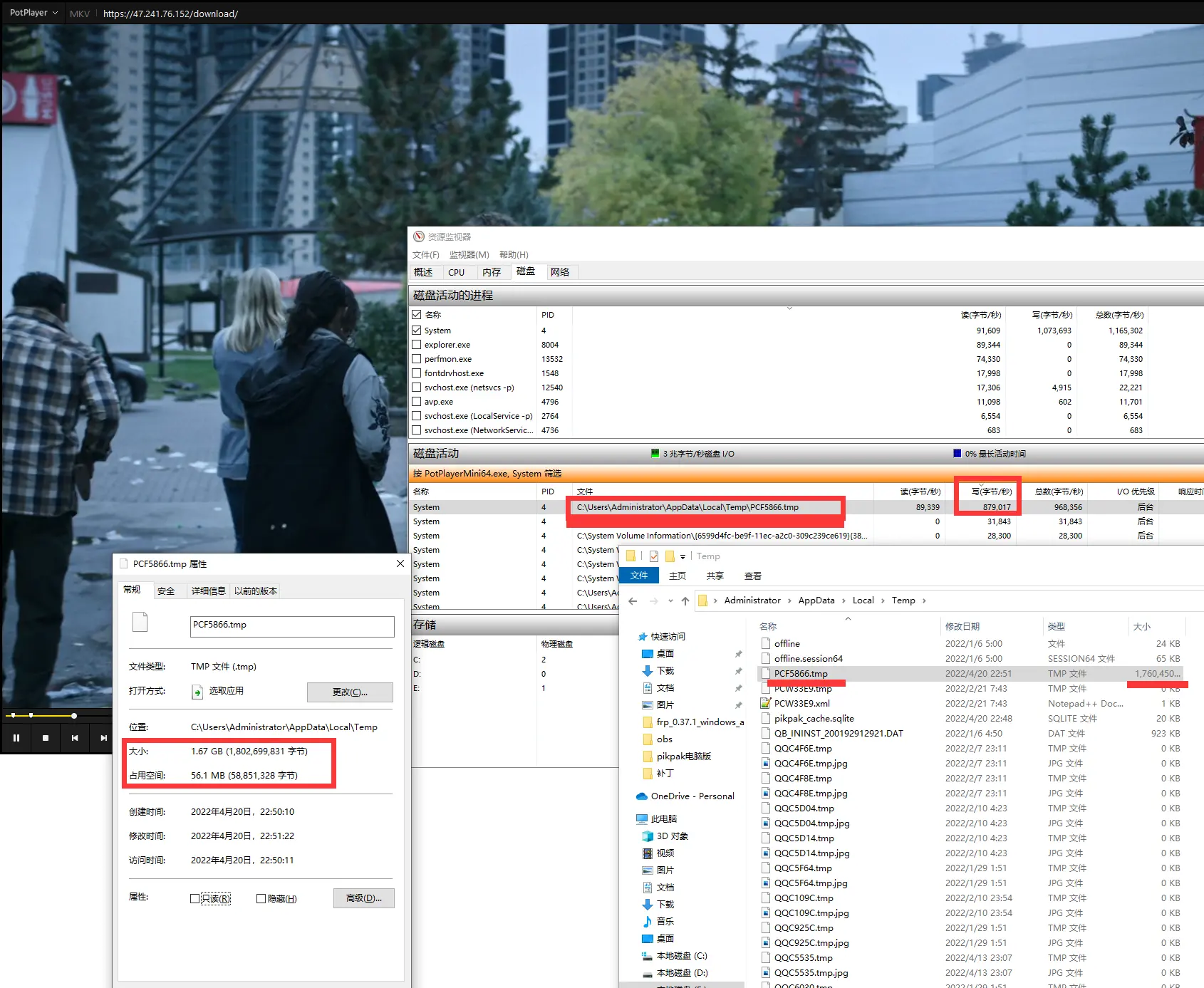Open 音乐 in the Explorer sidebar
Viewport: 1204px width, 988px height.
coord(658,922)
